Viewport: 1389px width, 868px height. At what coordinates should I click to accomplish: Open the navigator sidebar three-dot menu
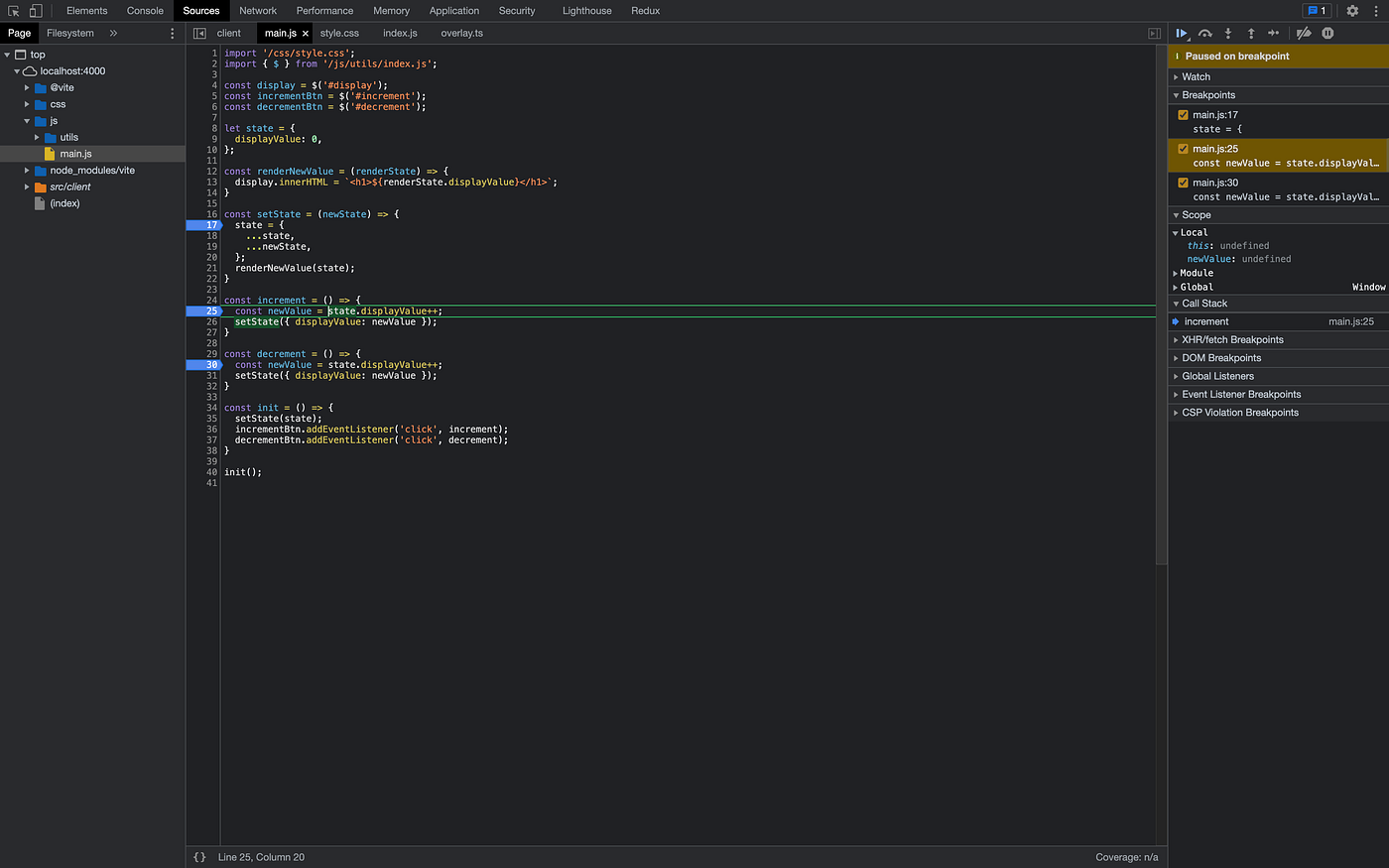[x=172, y=33]
